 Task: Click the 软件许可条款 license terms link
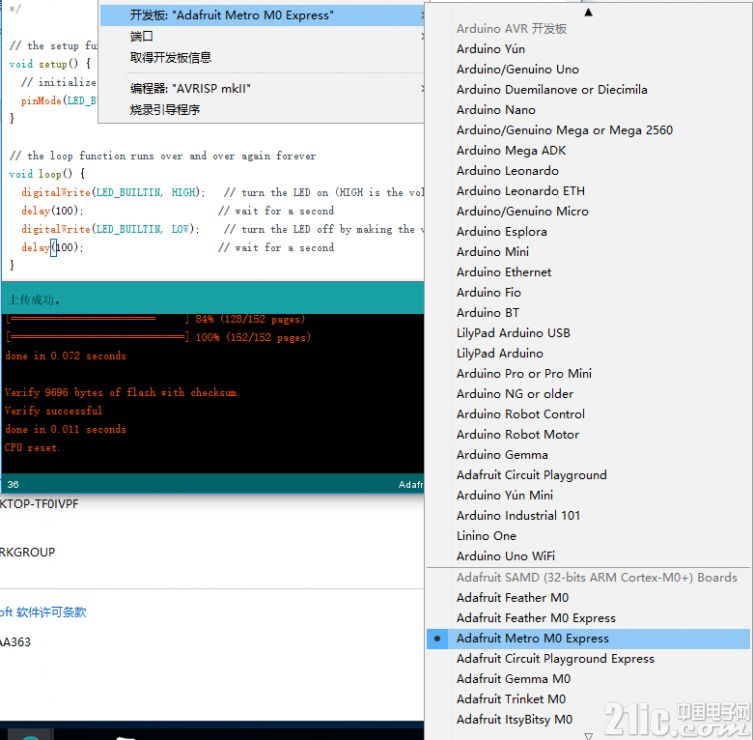click(51, 612)
